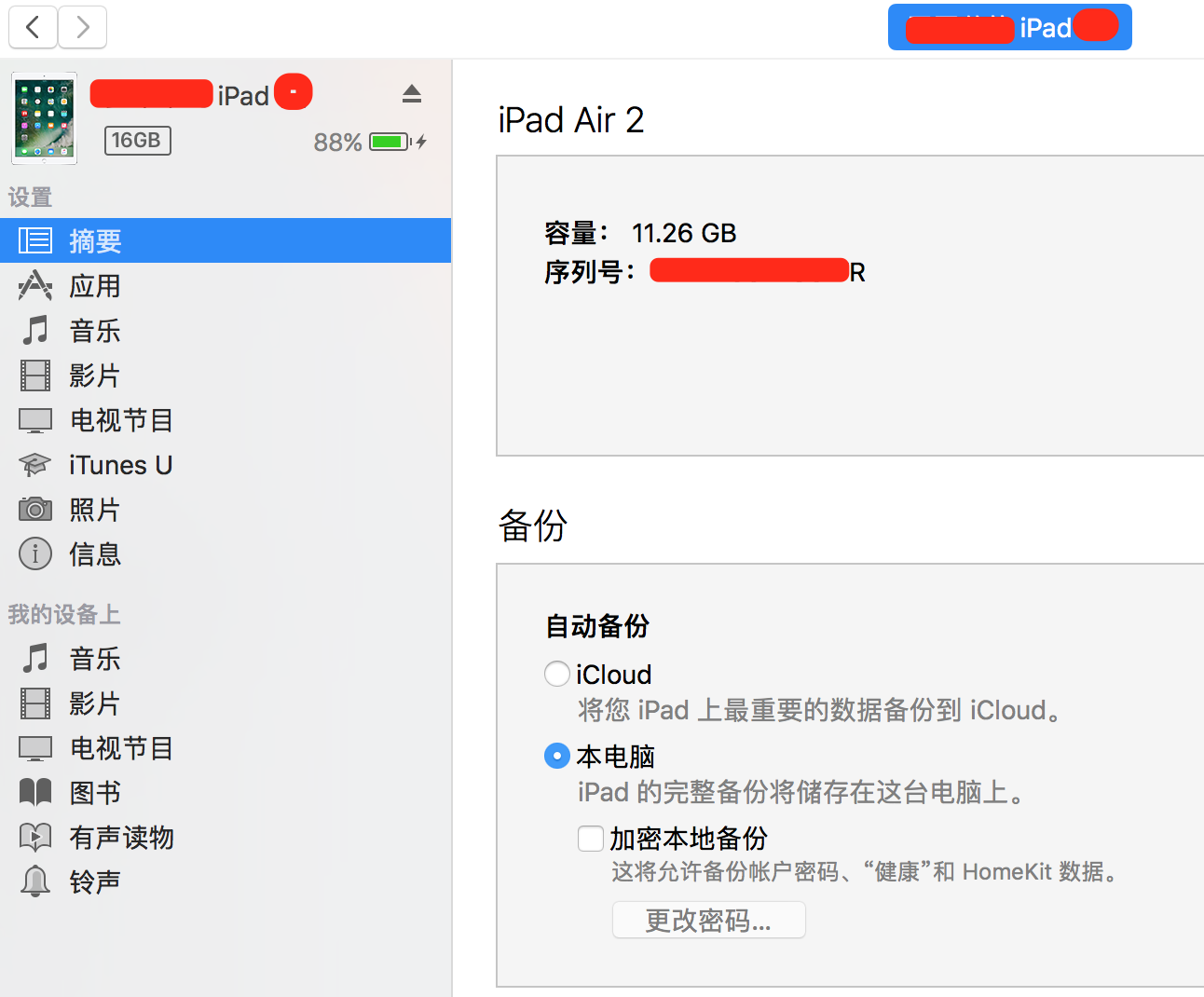
Task: Click the 摘要 summary list icon
Action: click(x=35, y=240)
